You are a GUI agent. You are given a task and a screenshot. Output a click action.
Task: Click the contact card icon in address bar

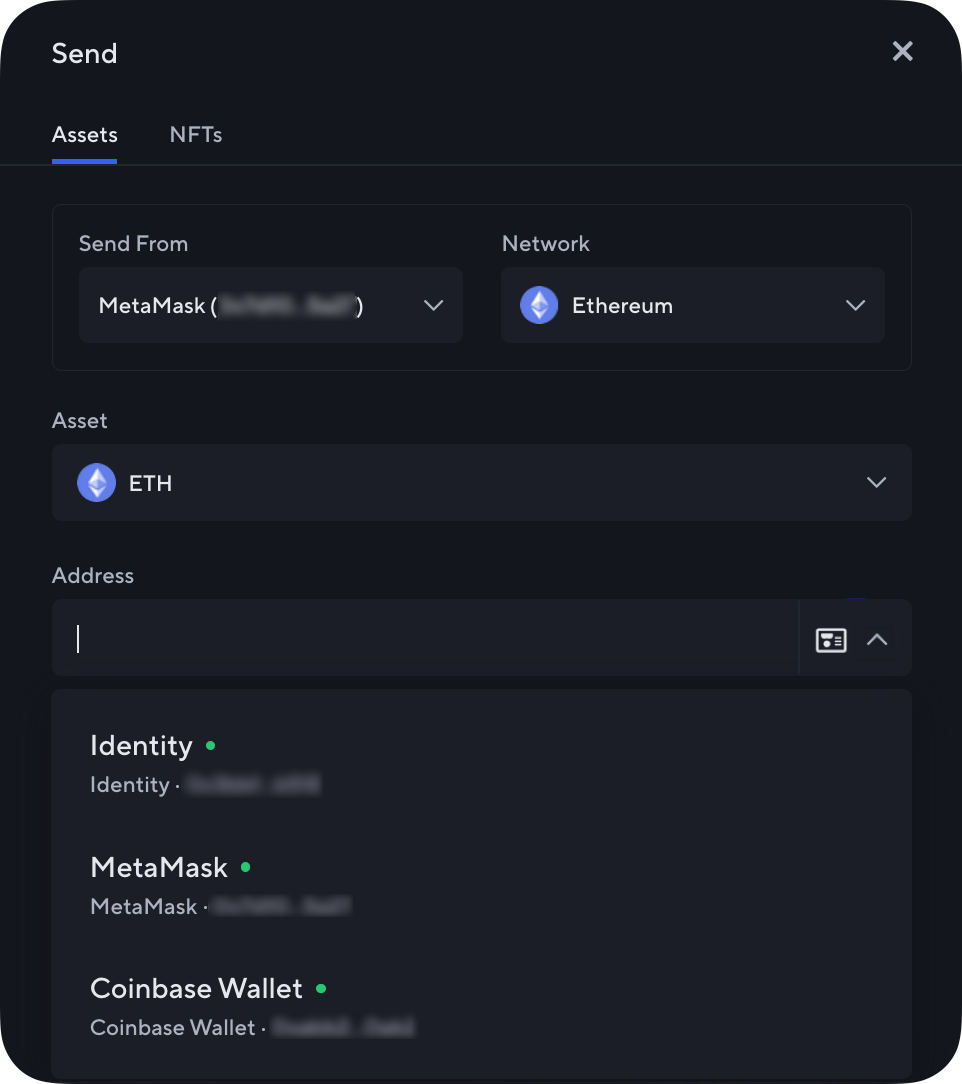pos(830,639)
